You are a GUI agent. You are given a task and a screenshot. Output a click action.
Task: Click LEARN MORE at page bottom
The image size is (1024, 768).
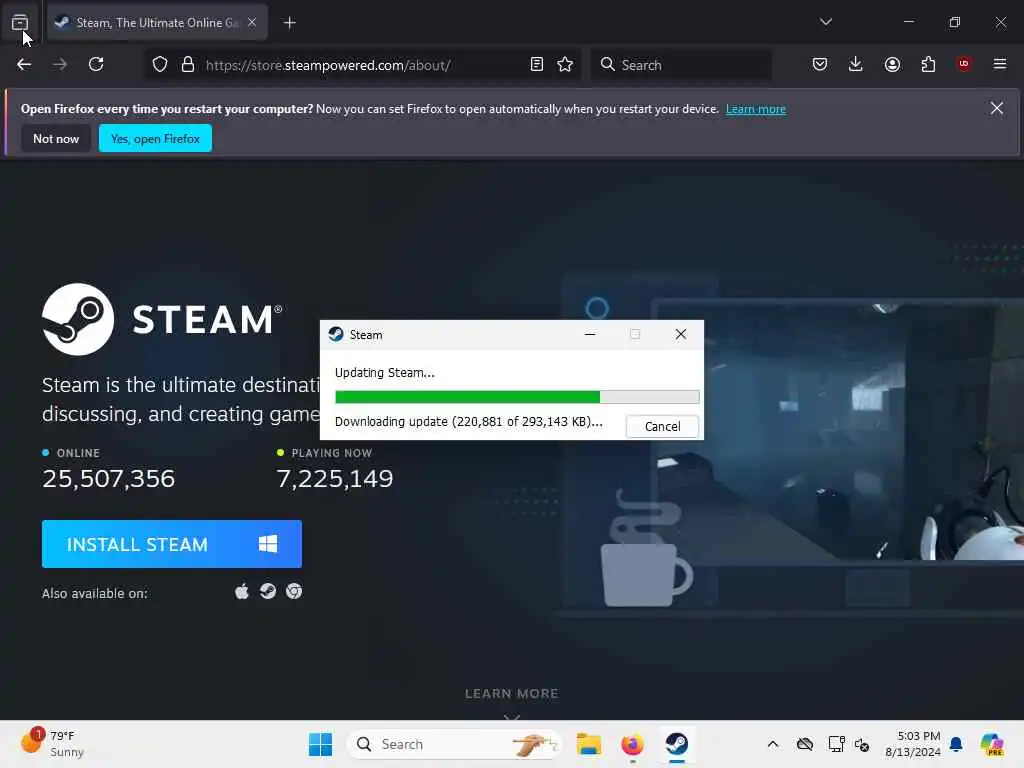(511, 694)
